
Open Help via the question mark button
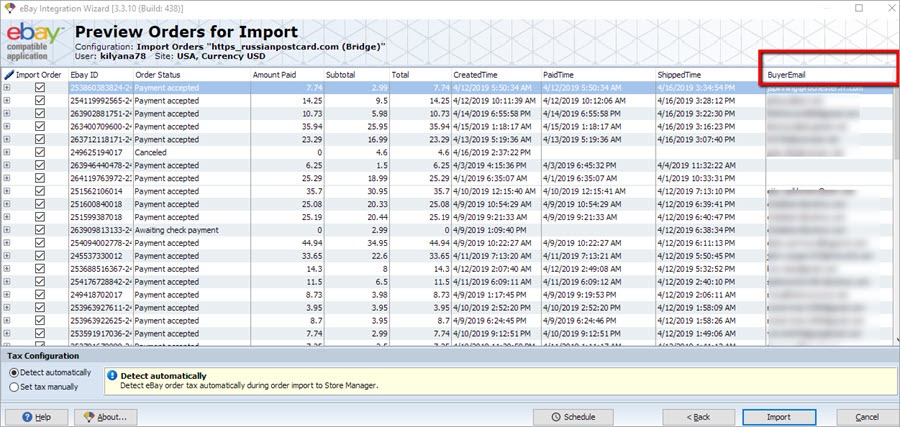29,416
